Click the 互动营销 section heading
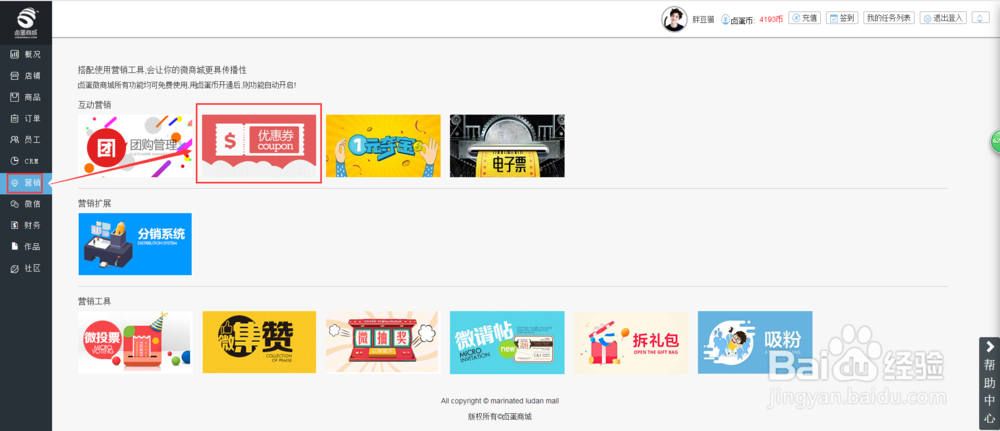The height and width of the screenshot is (431, 1000). coord(95,104)
